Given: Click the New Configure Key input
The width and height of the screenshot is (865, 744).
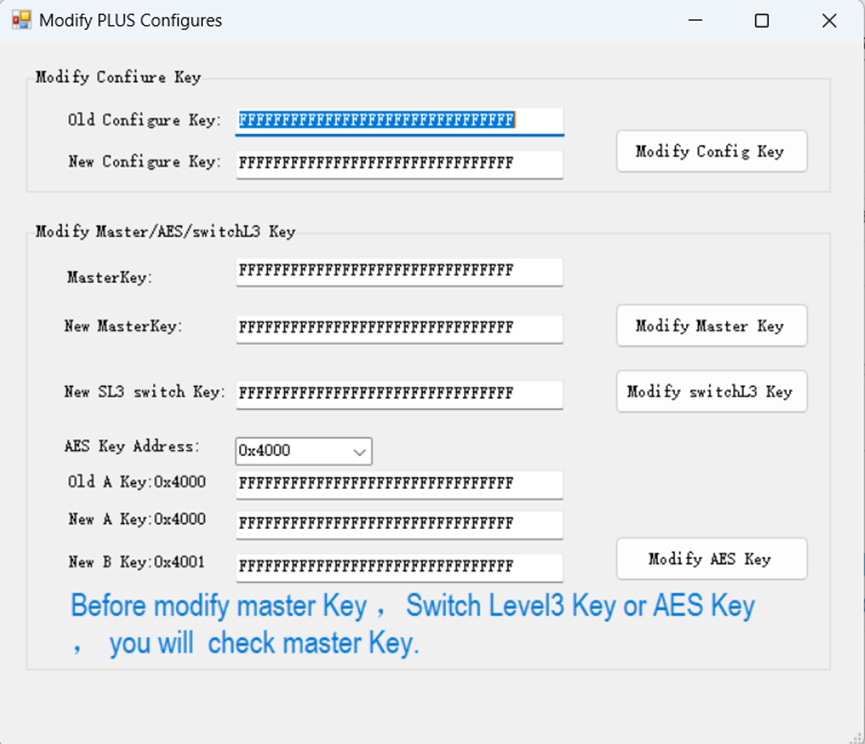Looking at the screenshot, I should coord(399,163).
